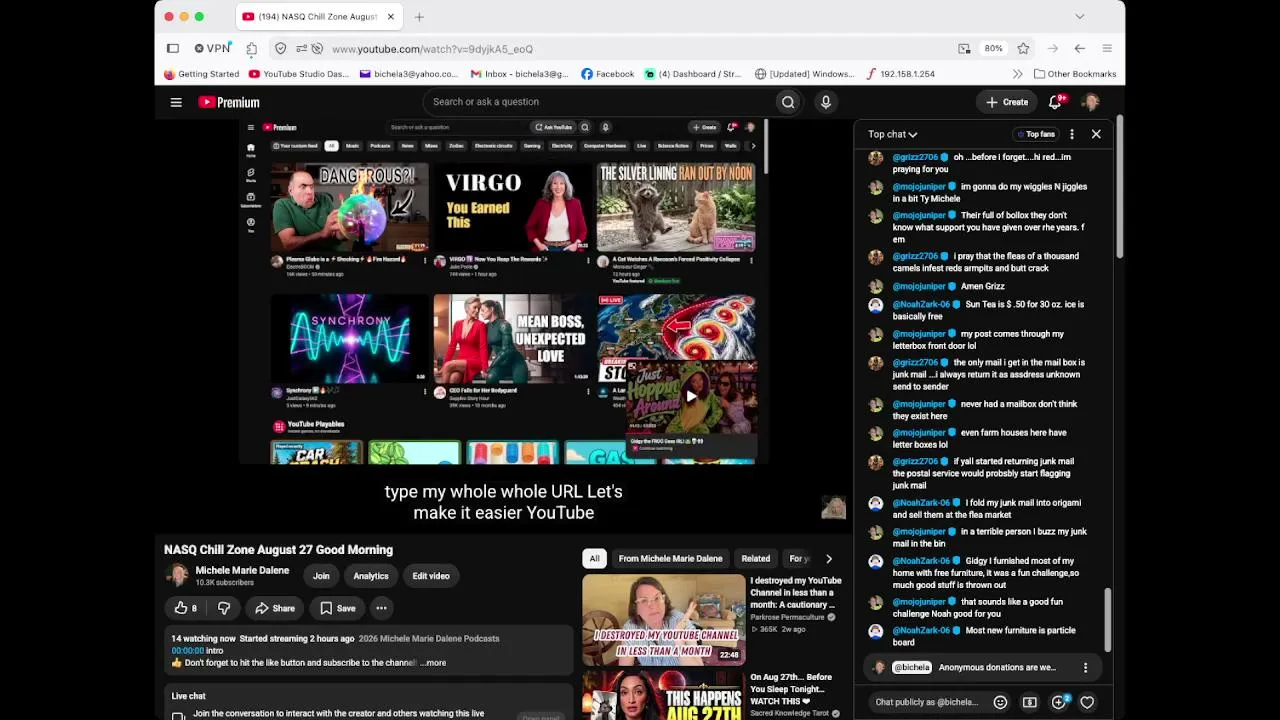The image size is (1280, 720).
Task: Change page zoom from 80% badge
Action: tap(993, 48)
